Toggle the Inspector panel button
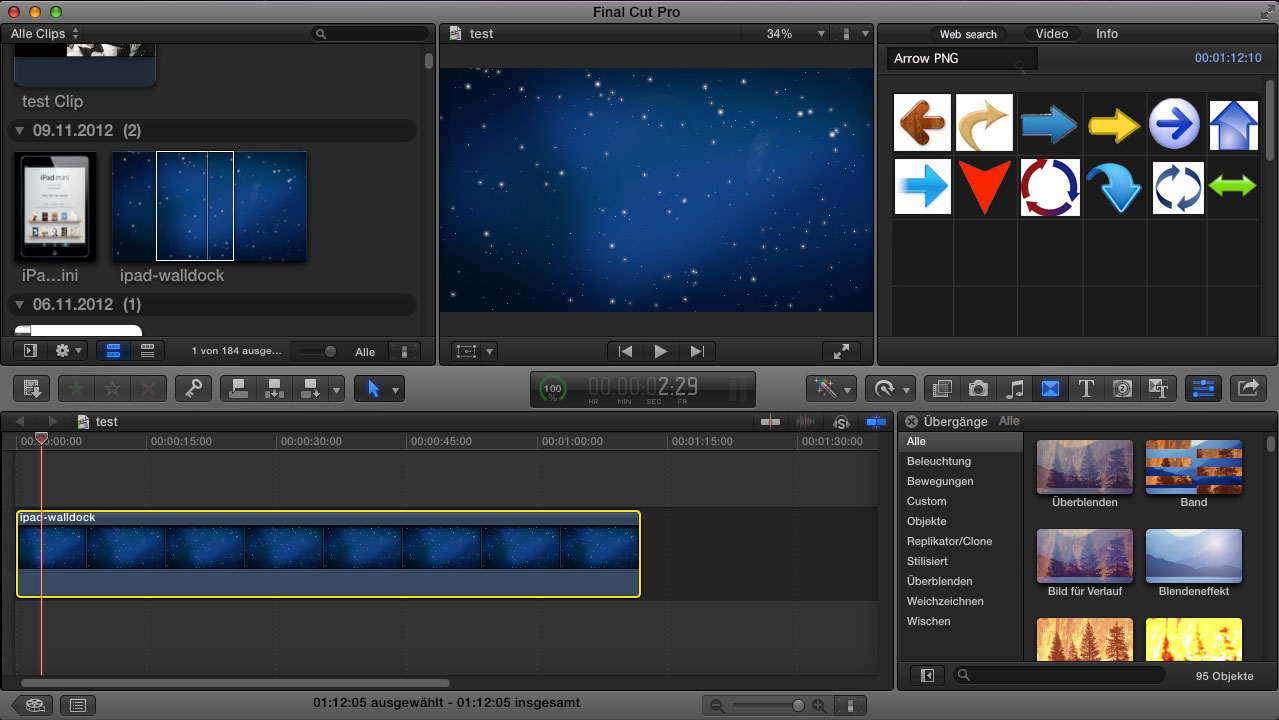 point(1202,388)
